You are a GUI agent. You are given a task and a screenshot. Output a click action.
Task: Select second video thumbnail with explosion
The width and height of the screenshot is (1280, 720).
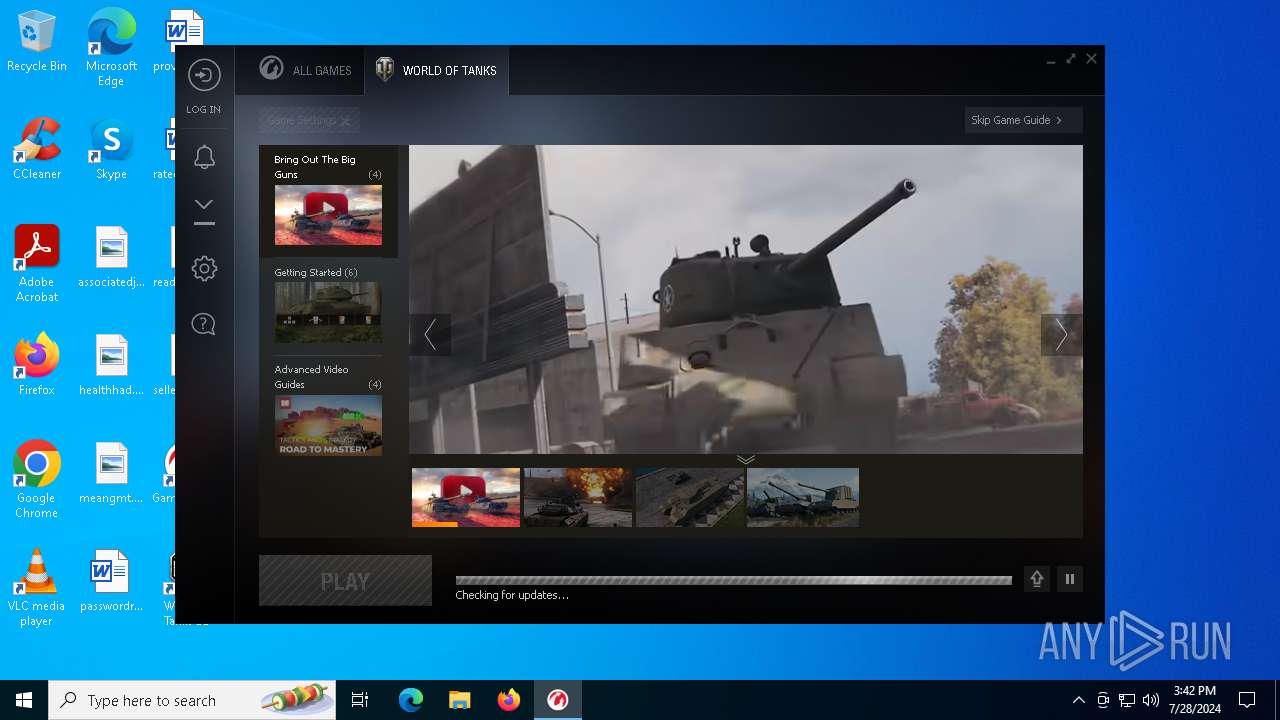578,497
